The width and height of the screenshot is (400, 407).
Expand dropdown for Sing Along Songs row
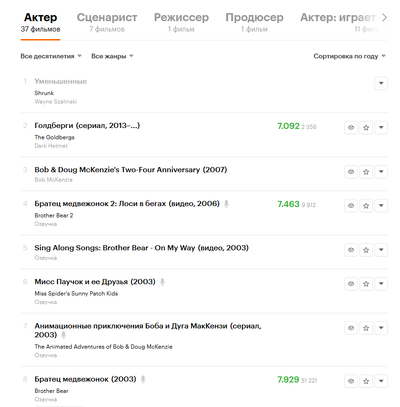(381, 250)
